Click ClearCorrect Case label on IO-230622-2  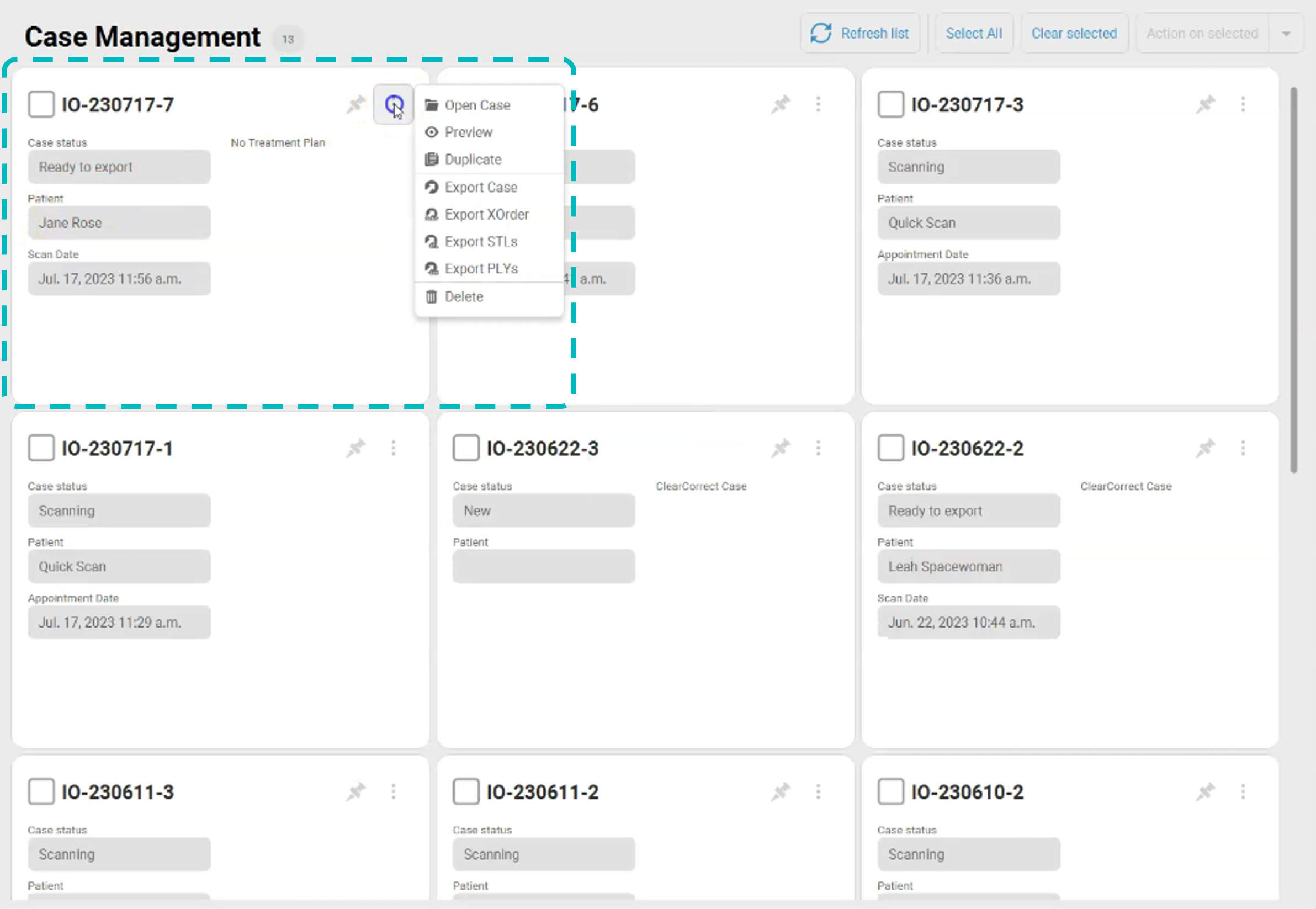(1126, 486)
